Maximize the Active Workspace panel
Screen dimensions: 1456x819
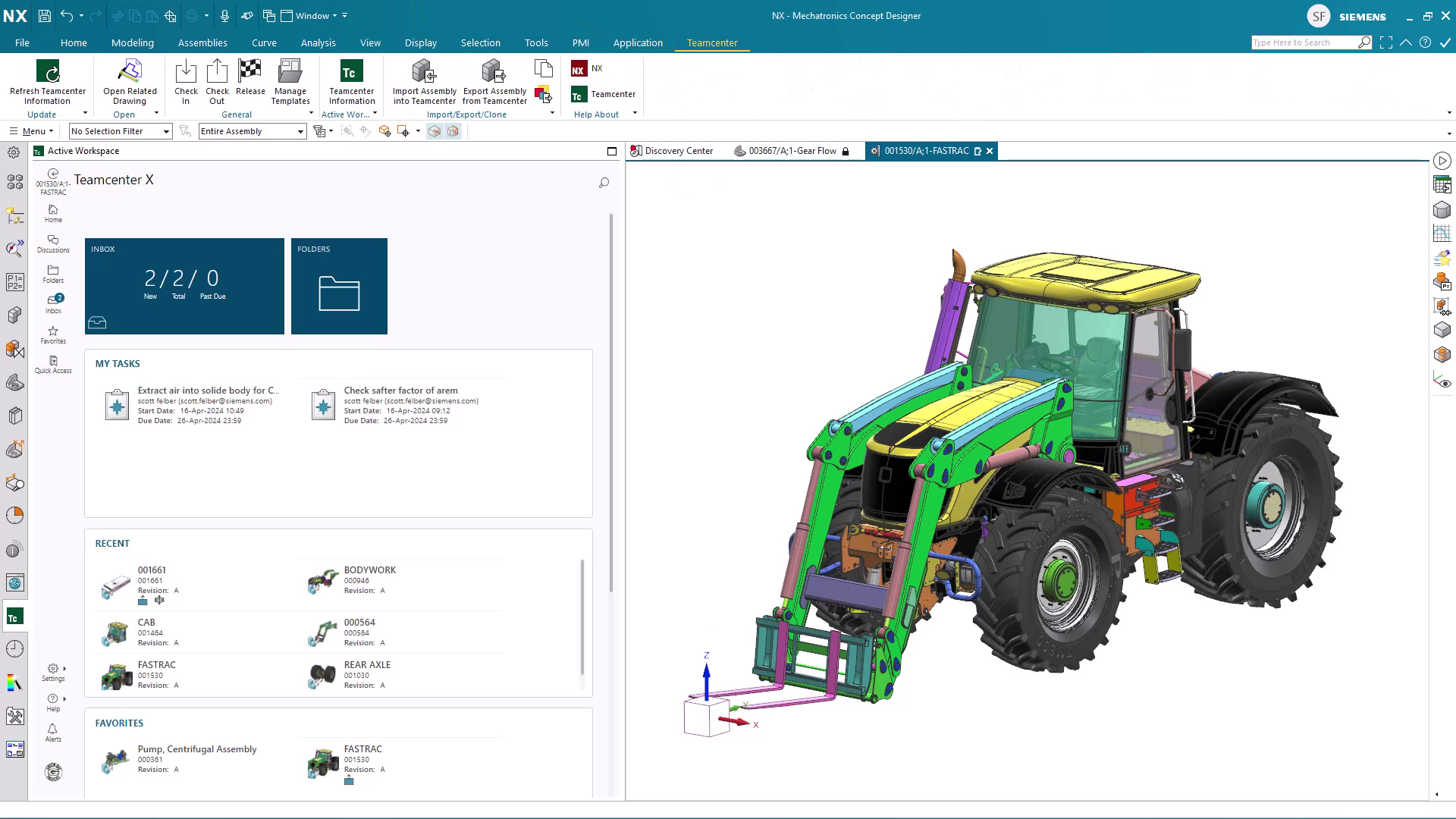pyautogui.click(x=612, y=151)
